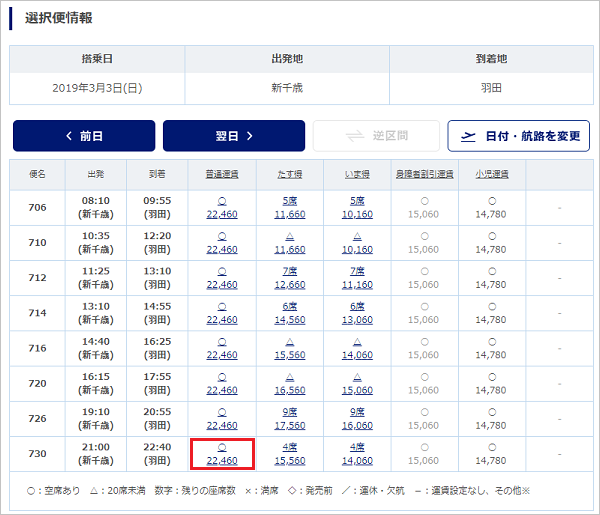
Task: Open the いま得 column header link
Action: point(357,174)
